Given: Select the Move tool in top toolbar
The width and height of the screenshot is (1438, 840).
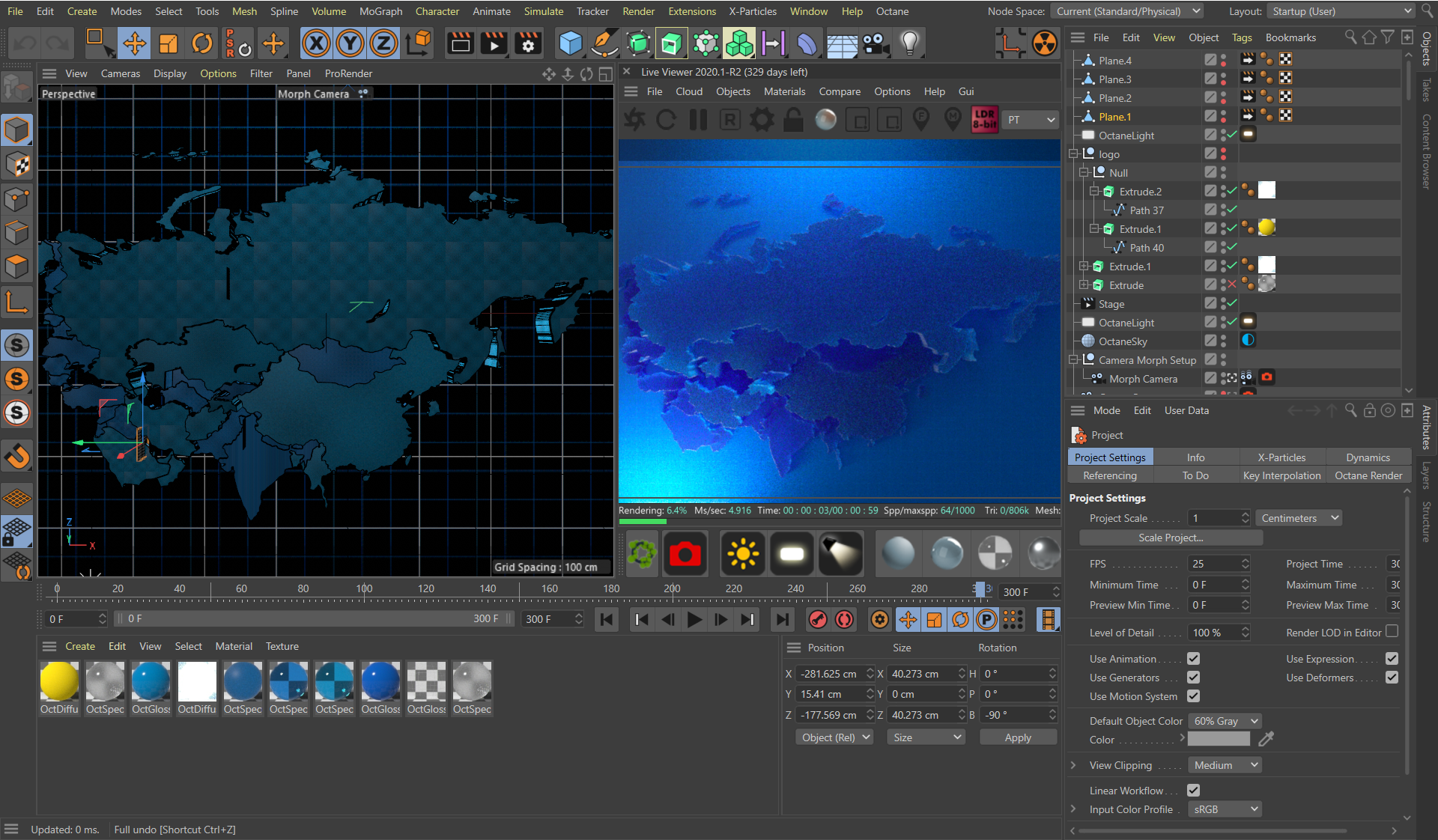Looking at the screenshot, I should pos(135,43).
